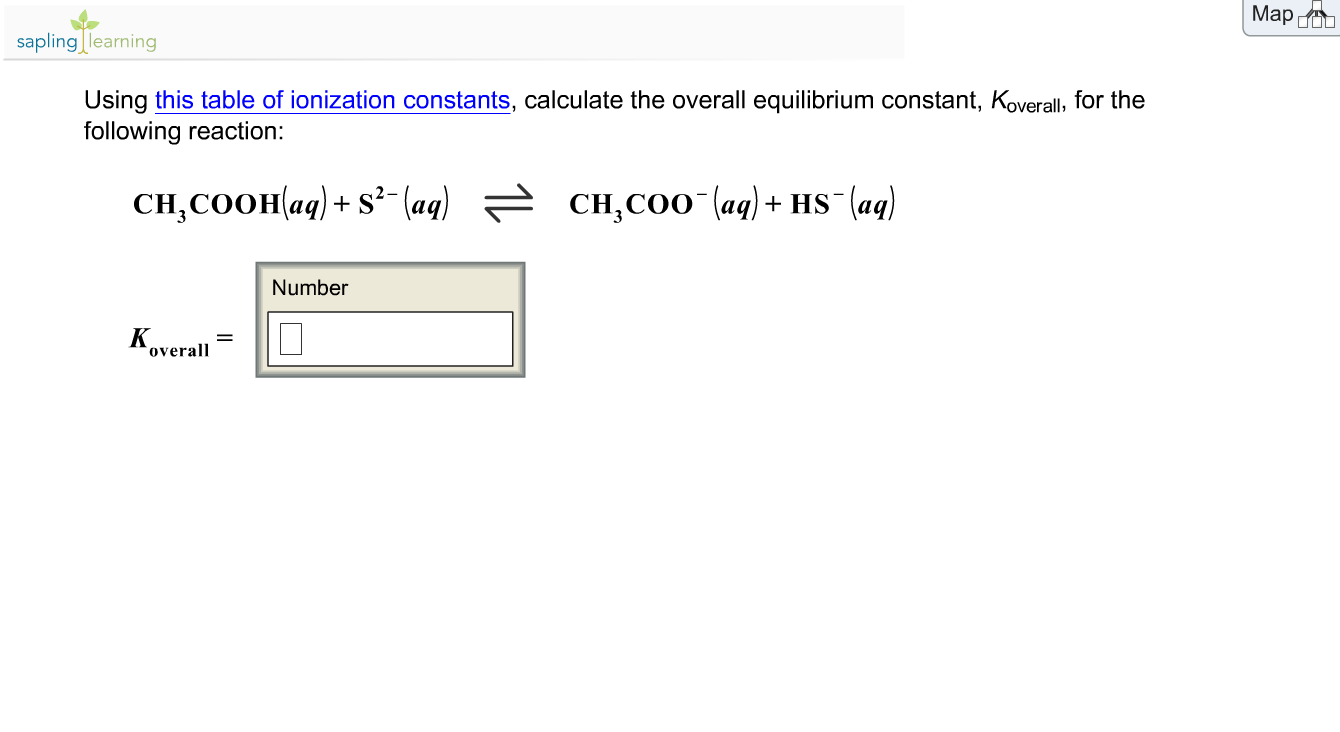Click the small cursor box inside the answer field
This screenshot has width=1340, height=732.
(x=290, y=340)
